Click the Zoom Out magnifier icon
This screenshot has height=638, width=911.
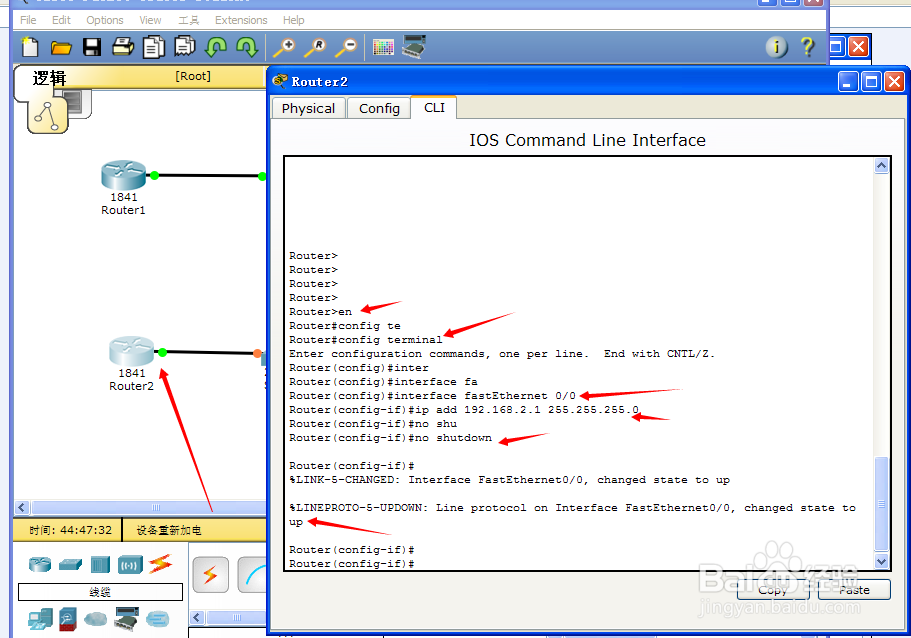(x=346, y=47)
